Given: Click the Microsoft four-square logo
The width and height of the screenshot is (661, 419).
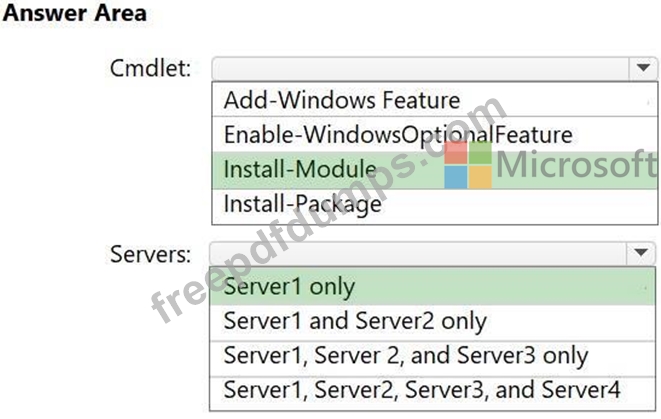Looking at the screenshot, I should pyautogui.click(x=468, y=165).
